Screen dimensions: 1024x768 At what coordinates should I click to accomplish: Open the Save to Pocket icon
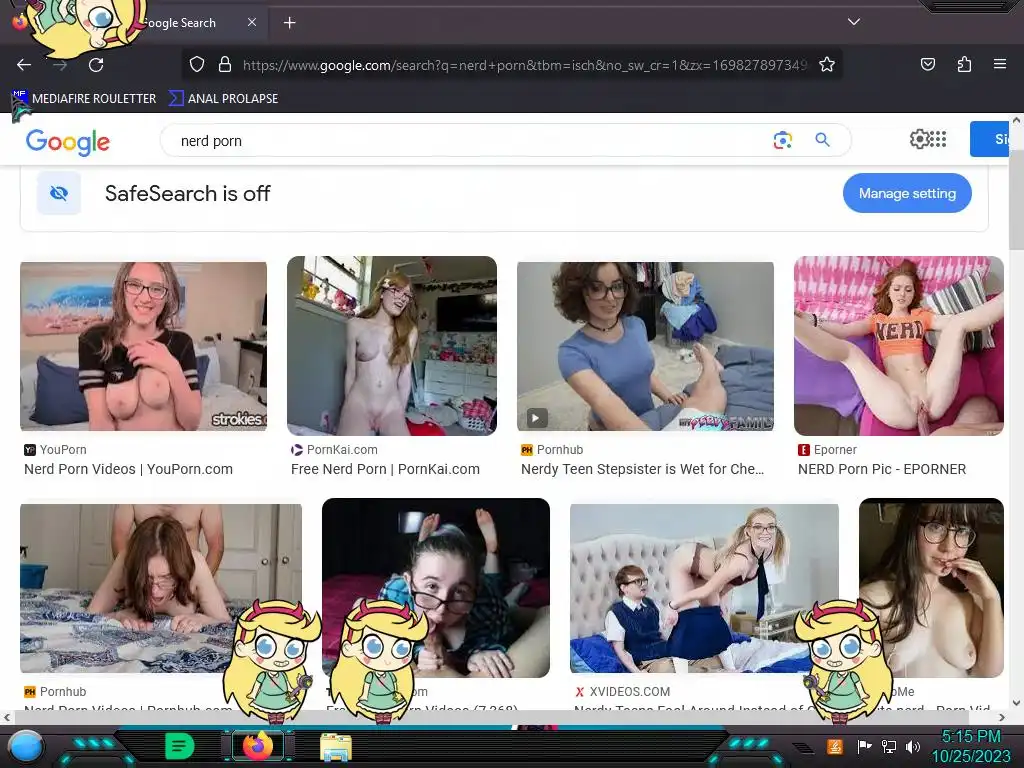pyautogui.click(x=927, y=64)
